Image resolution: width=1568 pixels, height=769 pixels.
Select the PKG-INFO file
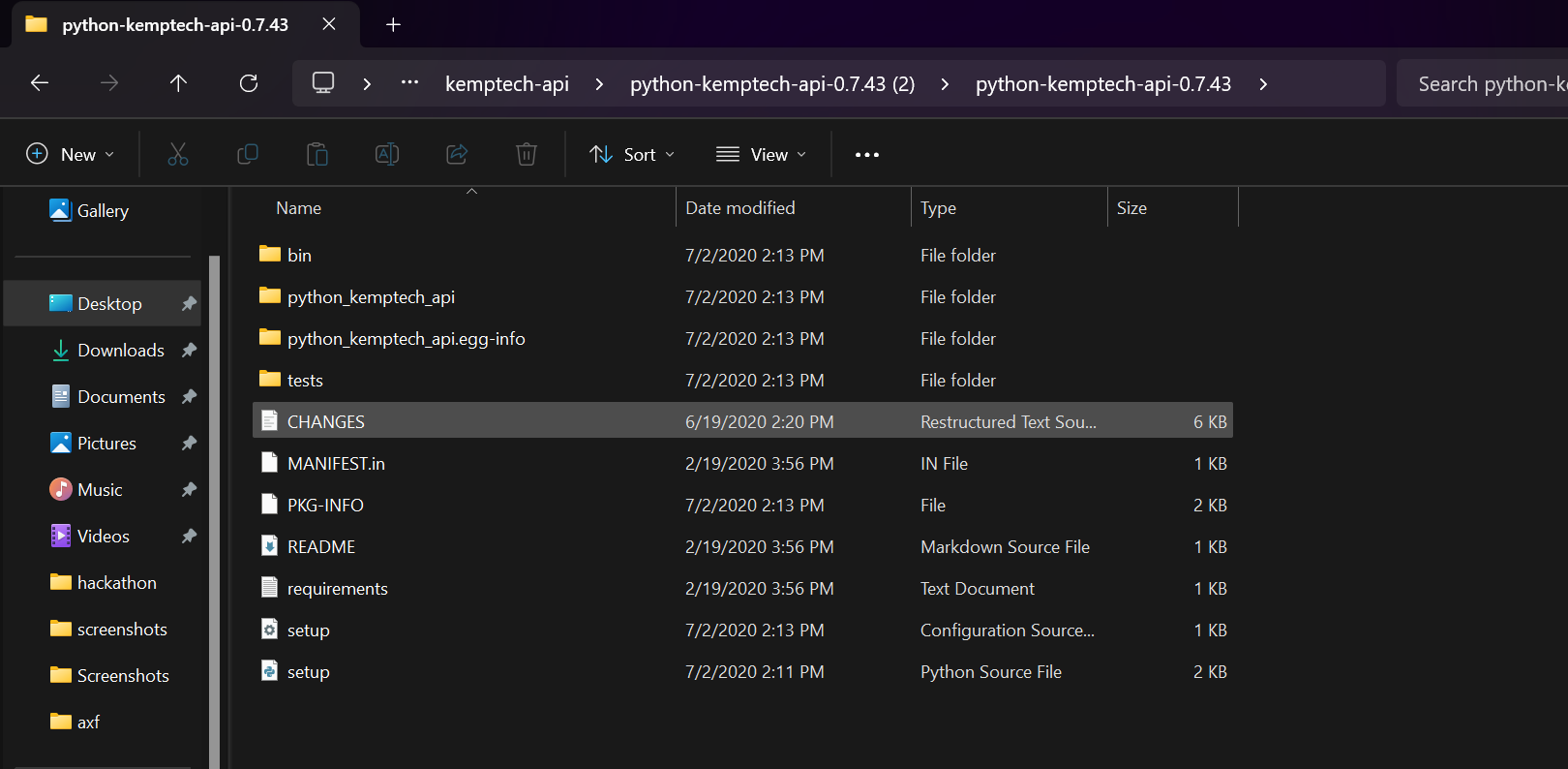(742, 506)
